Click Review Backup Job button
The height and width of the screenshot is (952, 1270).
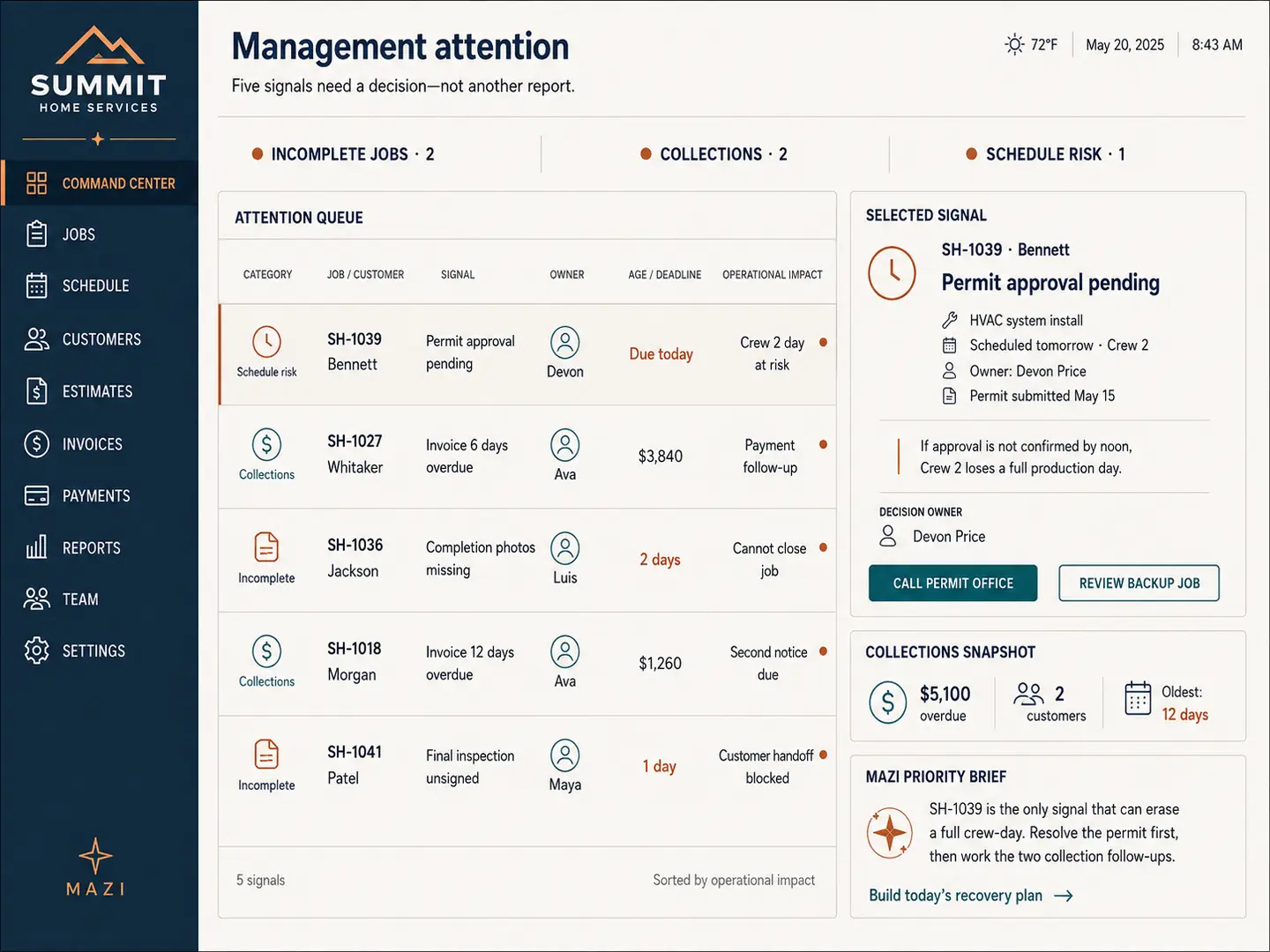click(1139, 584)
